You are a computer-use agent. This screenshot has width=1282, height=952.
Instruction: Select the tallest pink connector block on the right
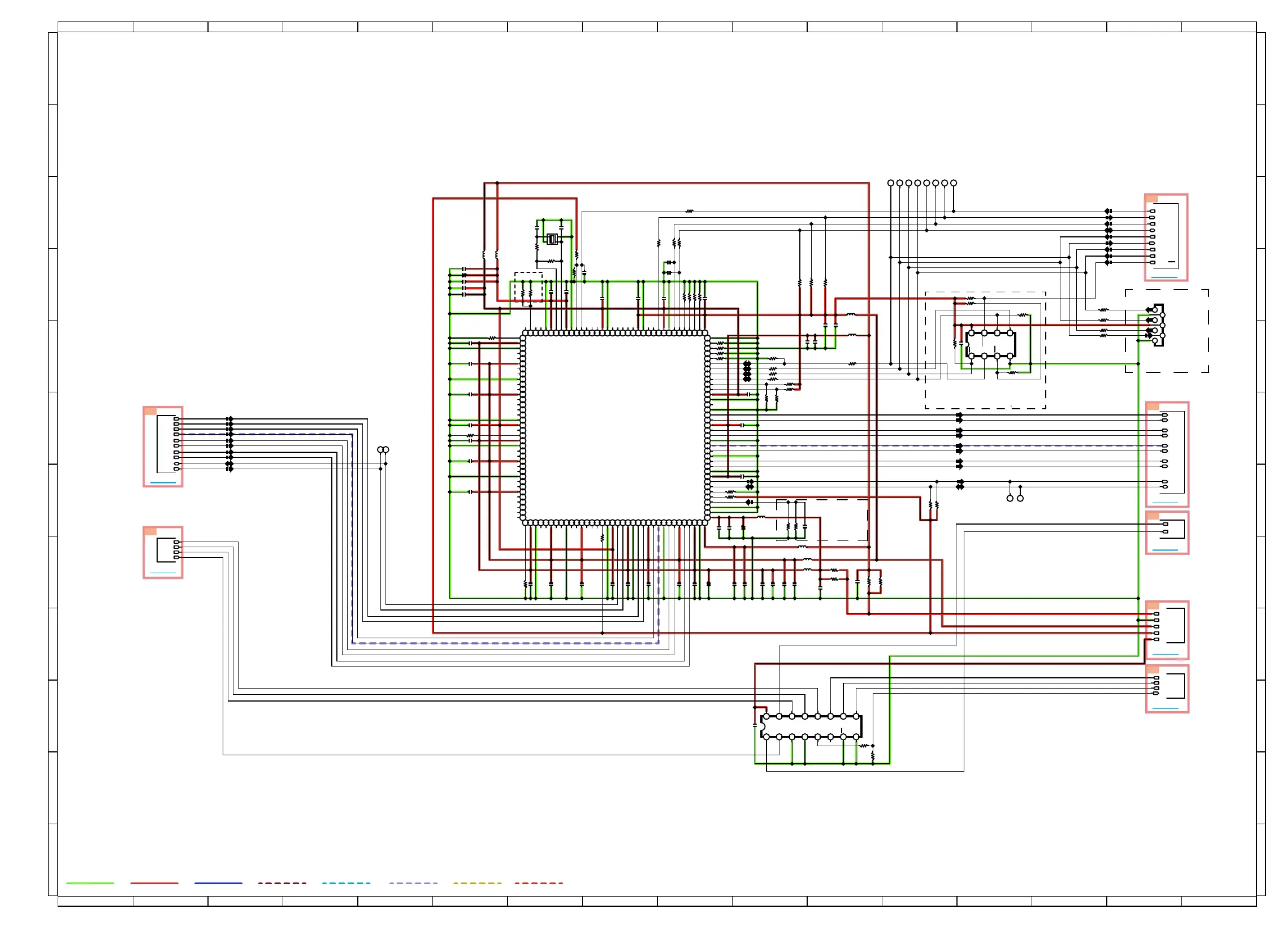pyautogui.click(x=1167, y=455)
